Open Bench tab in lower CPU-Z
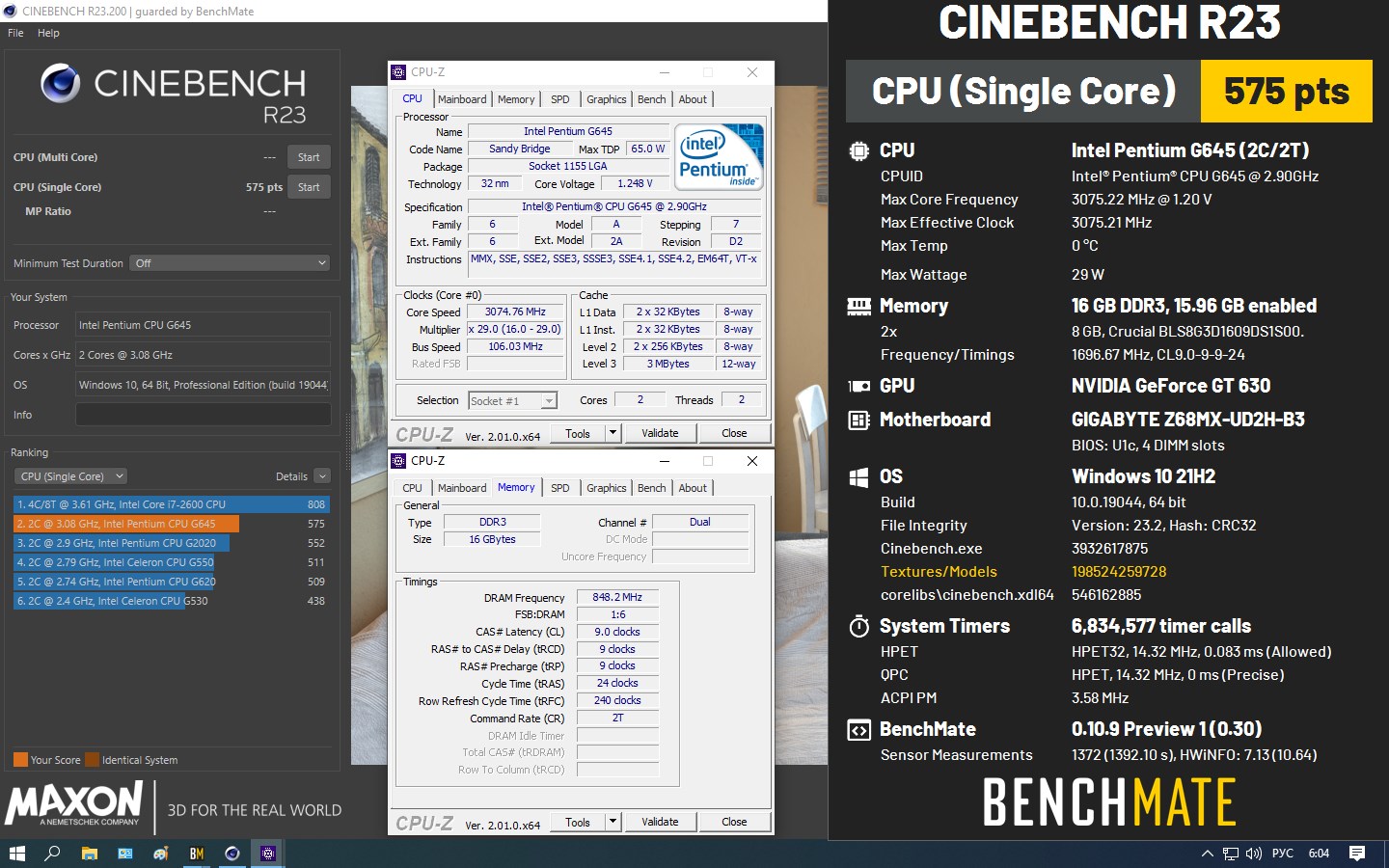1389x868 pixels. (x=651, y=488)
